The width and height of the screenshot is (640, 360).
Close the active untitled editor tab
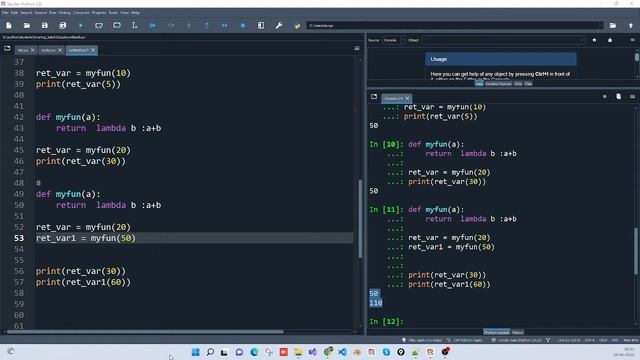click(x=93, y=50)
